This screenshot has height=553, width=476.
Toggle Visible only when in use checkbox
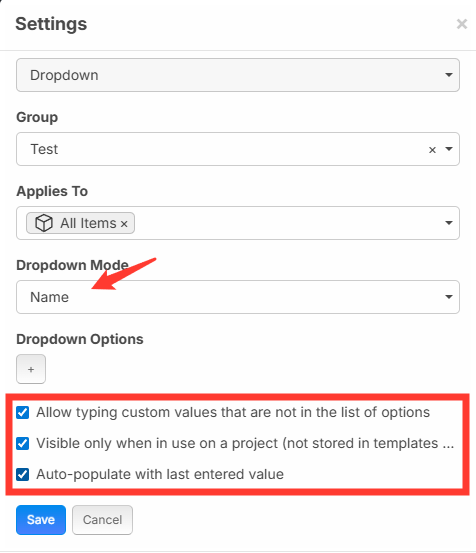[x=23, y=443]
